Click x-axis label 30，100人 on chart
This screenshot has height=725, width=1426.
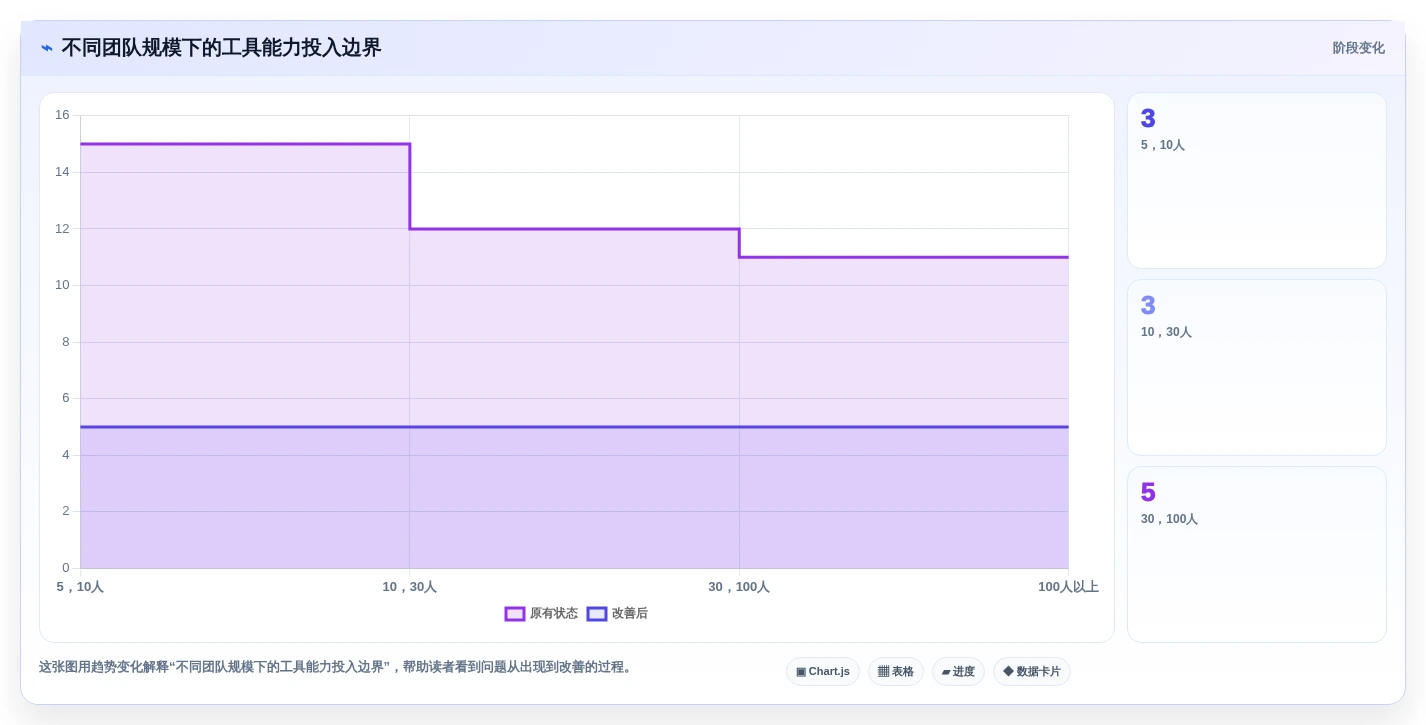pos(739,587)
